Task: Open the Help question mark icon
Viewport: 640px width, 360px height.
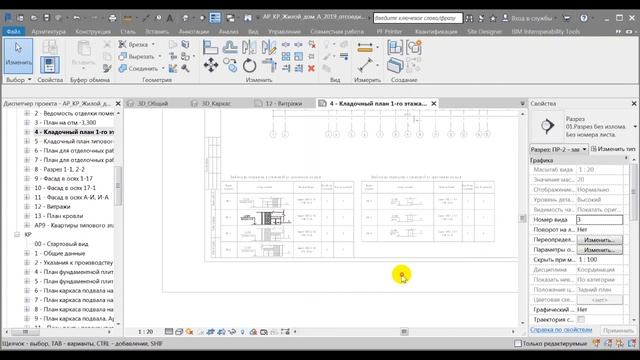Action: tap(584, 18)
